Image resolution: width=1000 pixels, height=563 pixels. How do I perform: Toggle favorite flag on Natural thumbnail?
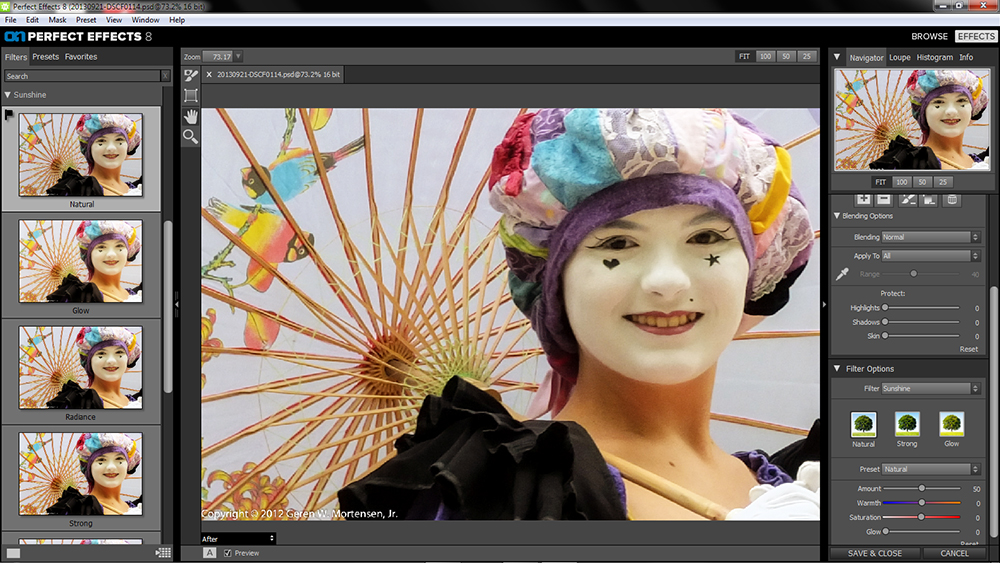tap(9, 115)
